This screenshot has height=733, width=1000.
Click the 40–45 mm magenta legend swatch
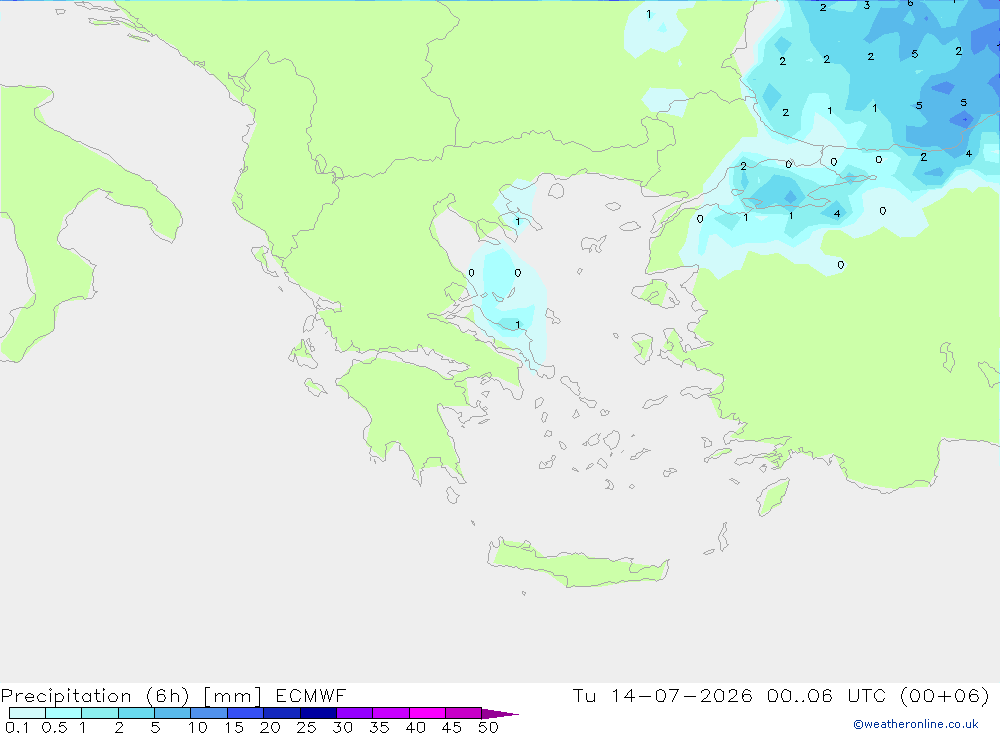tap(427, 713)
